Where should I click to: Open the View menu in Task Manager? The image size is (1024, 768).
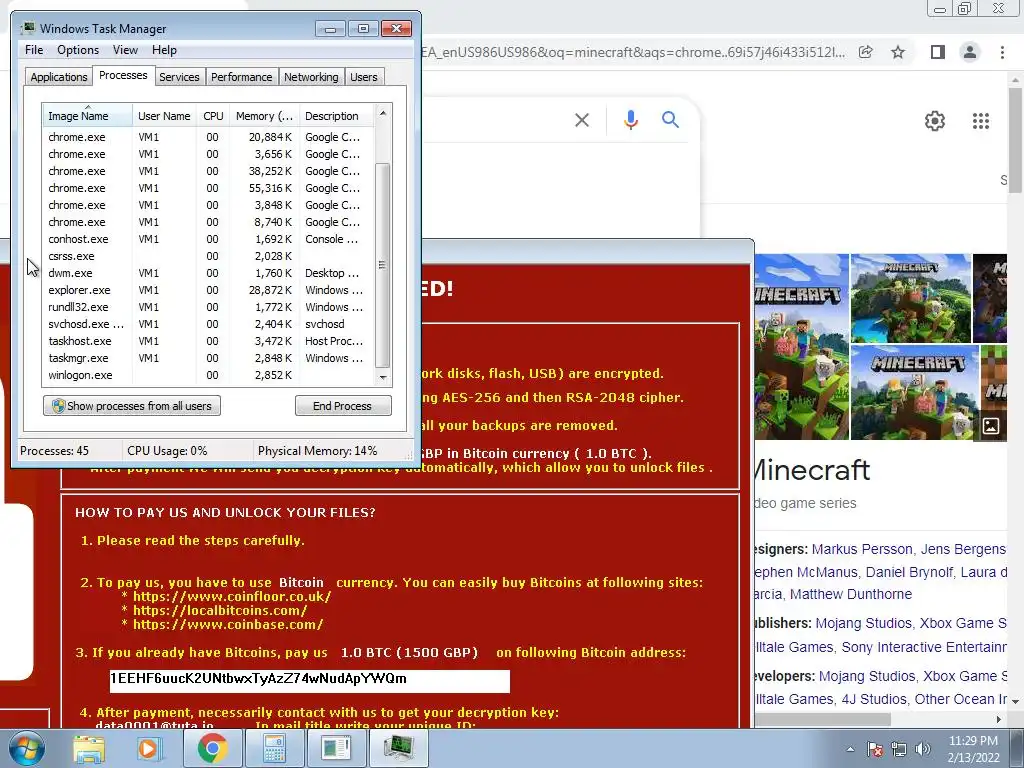[125, 50]
